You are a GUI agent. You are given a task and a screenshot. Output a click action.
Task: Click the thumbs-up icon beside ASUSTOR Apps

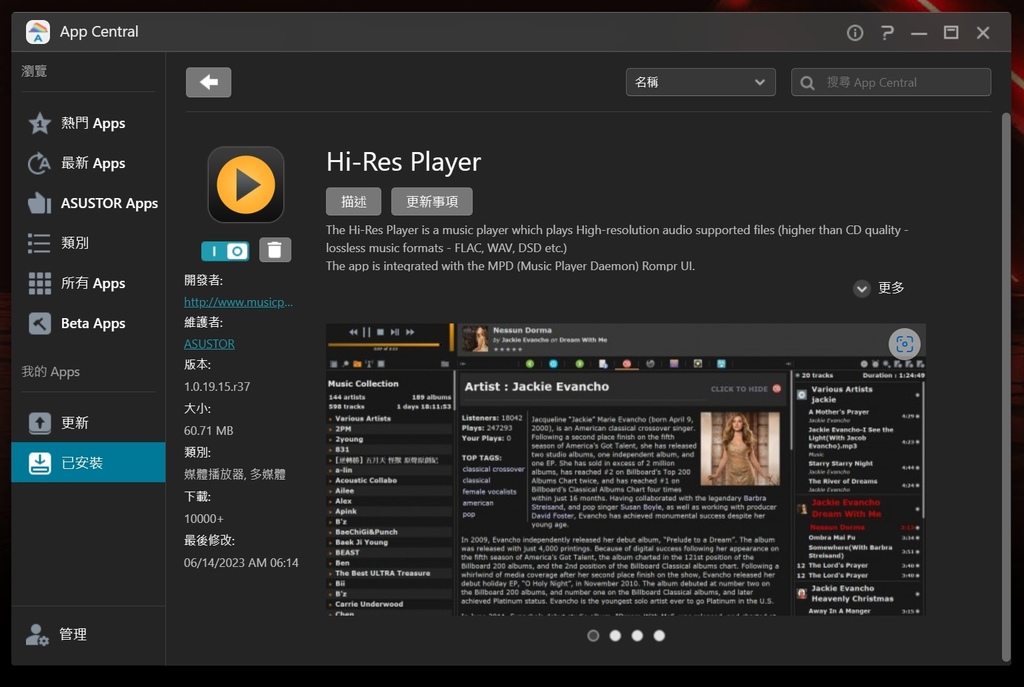(39, 203)
